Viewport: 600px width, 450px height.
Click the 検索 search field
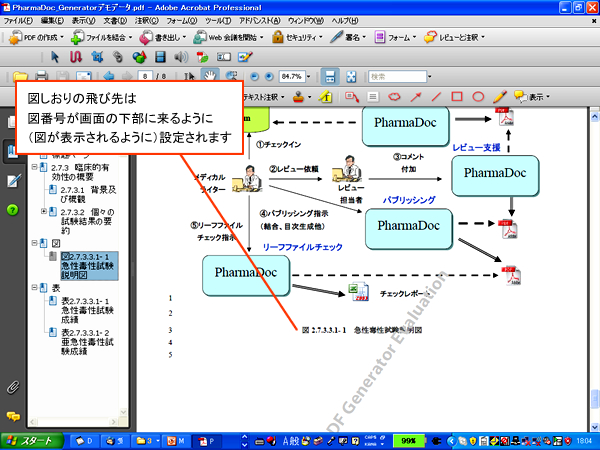pos(397,77)
